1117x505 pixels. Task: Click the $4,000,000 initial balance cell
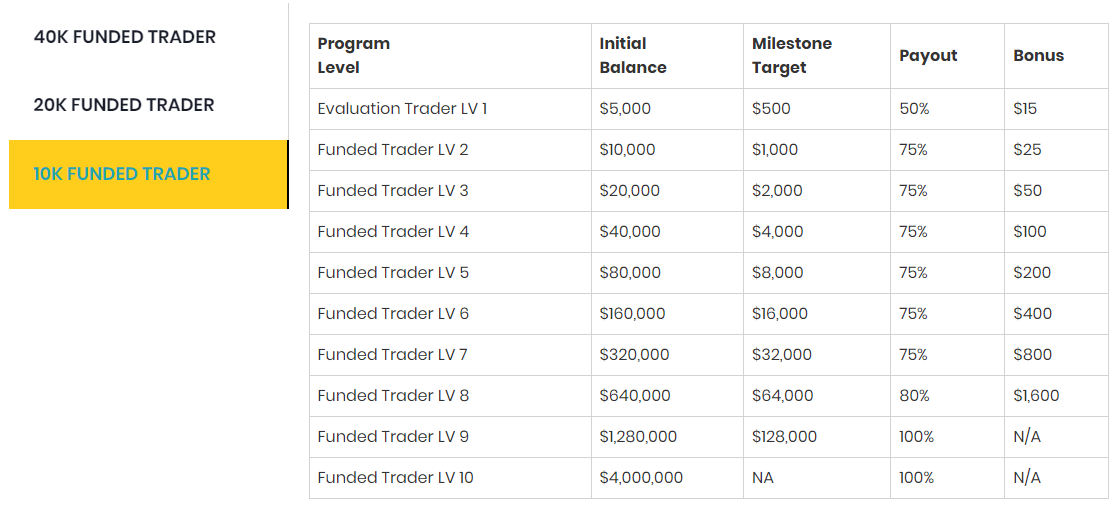(x=641, y=478)
